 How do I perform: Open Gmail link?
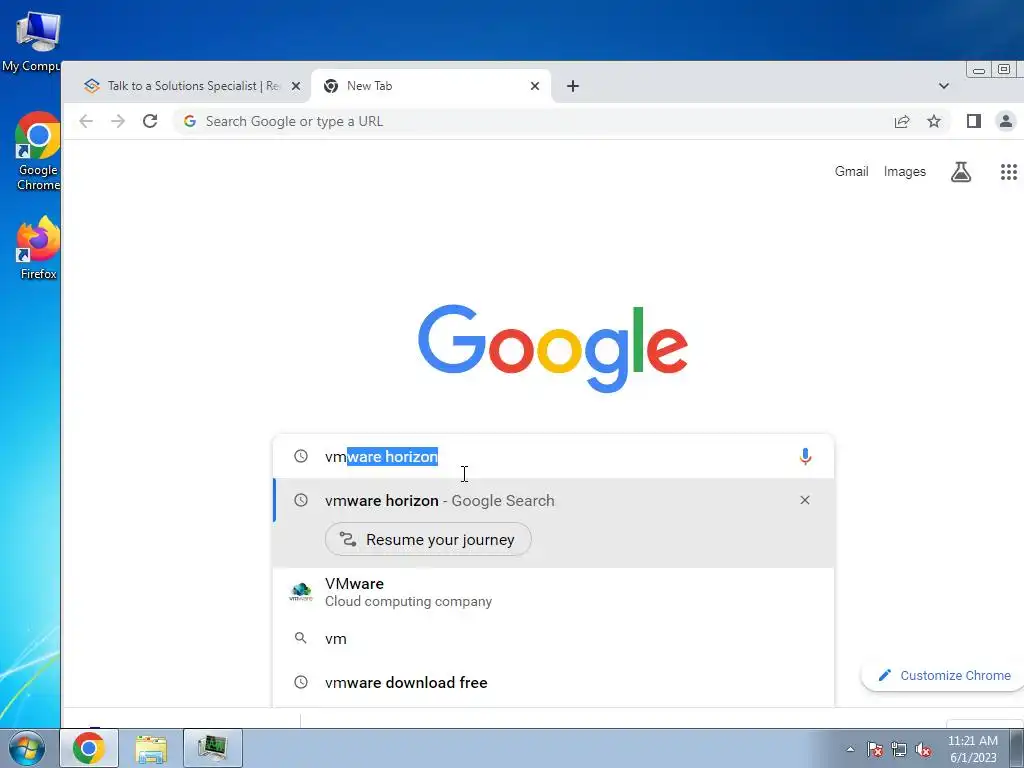(851, 172)
